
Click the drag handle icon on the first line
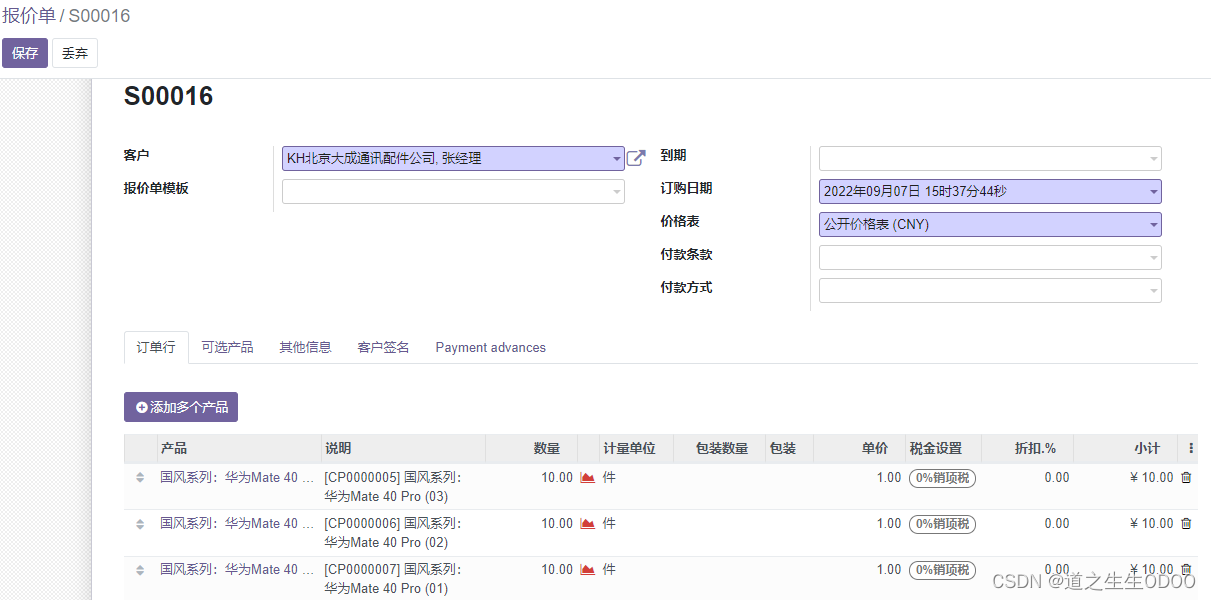140,478
